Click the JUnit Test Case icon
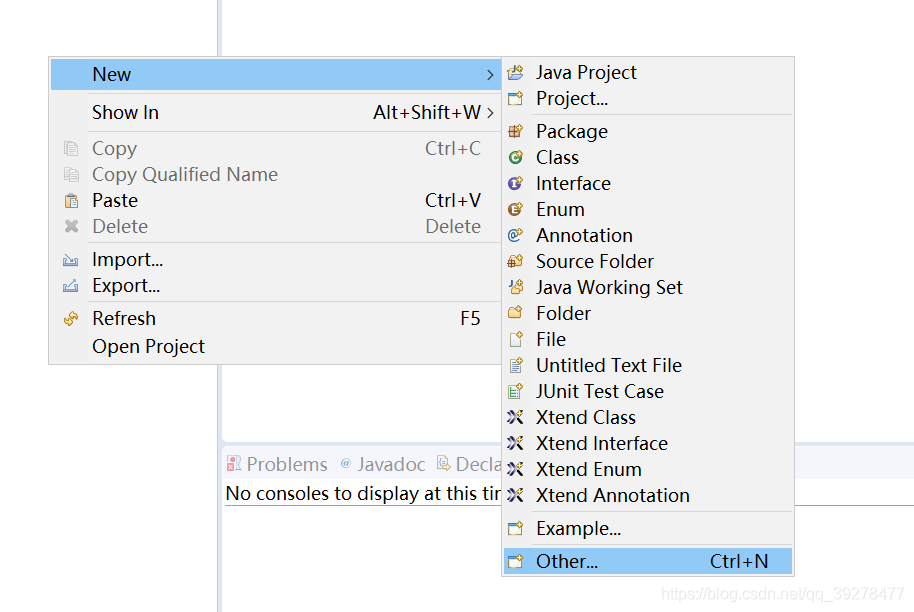 (x=515, y=391)
